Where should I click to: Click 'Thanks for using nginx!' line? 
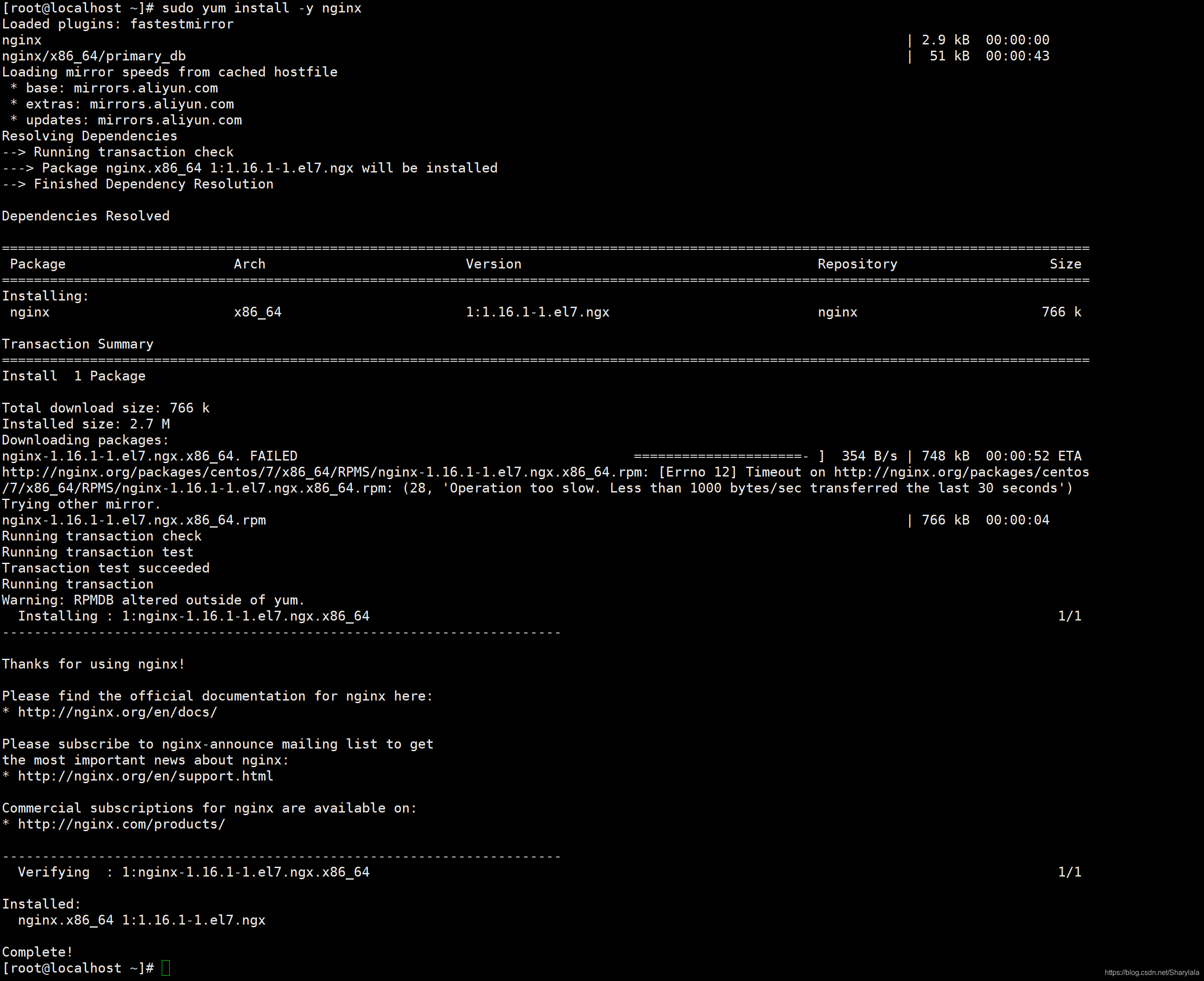pos(93,665)
